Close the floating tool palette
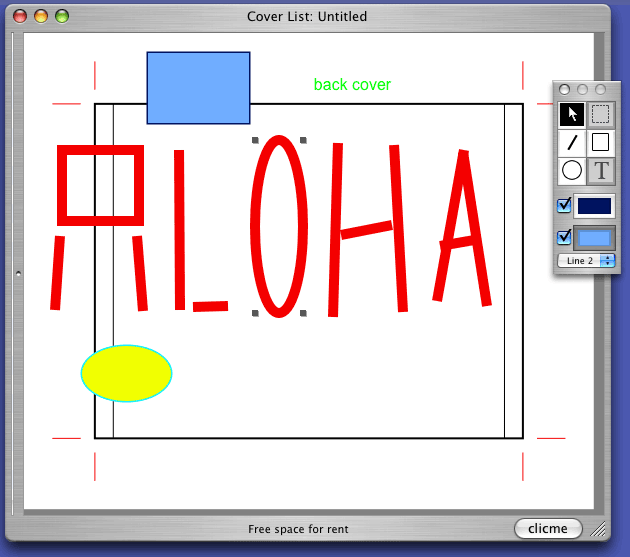 tap(564, 90)
